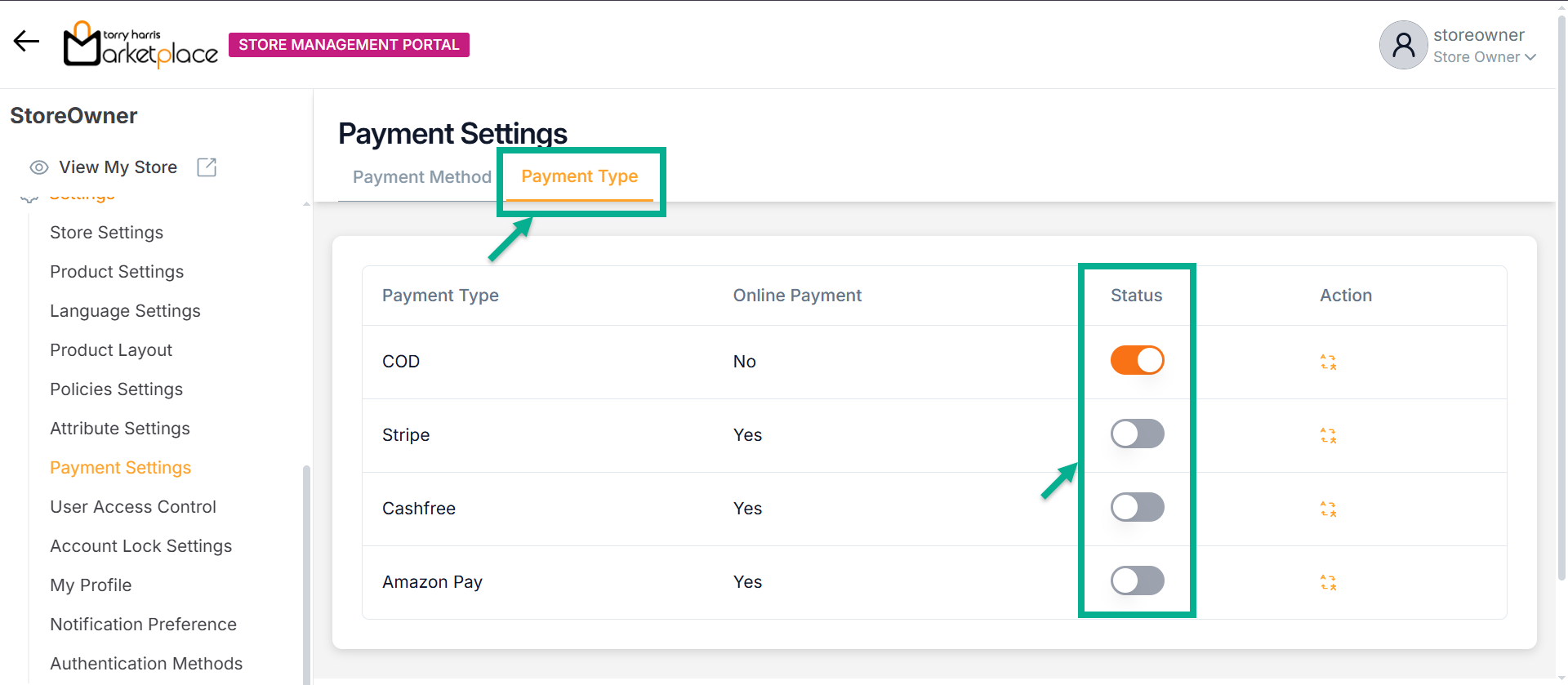Switch to the Payment Method tab
This screenshot has width=1568, height=685.
point(421,177)
